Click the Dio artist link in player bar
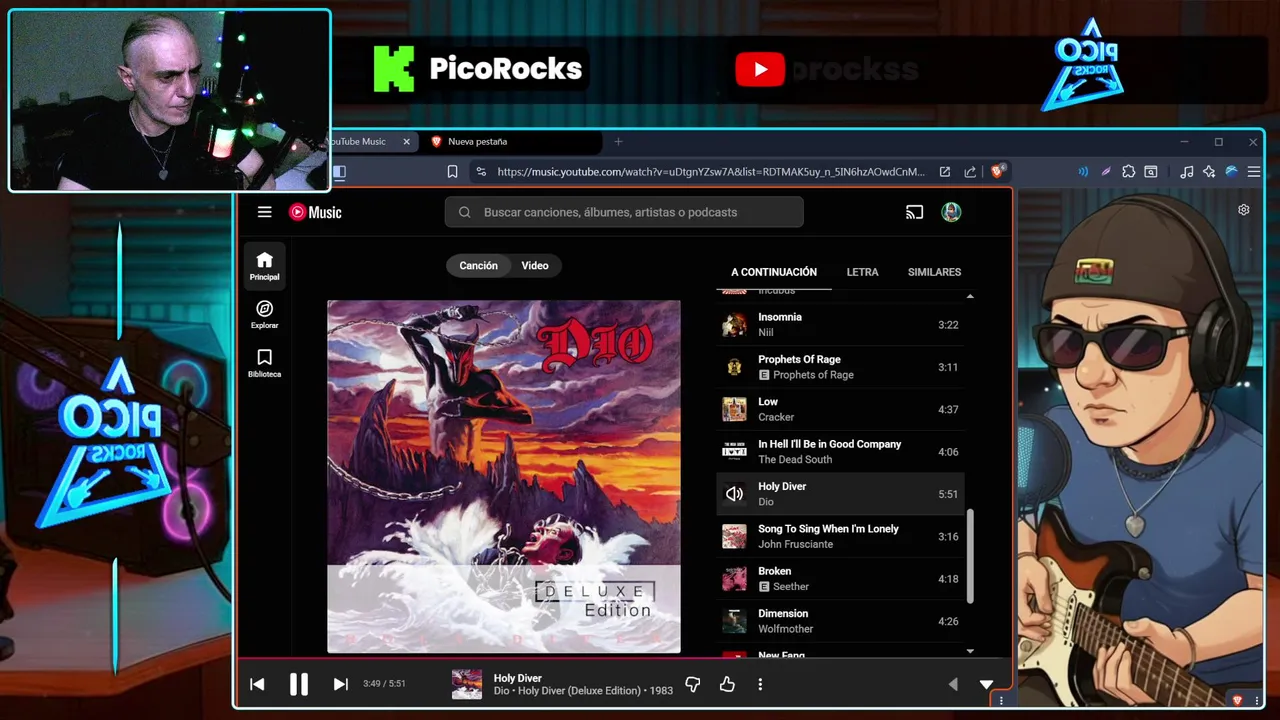This screenshot has height=720, width=1280. tap(501, 691)
